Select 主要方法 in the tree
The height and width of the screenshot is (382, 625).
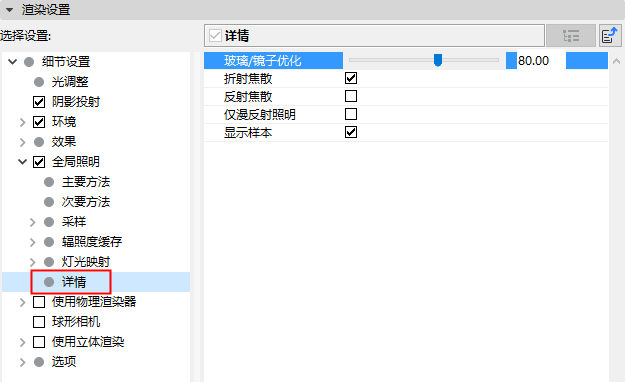point(86,182)
